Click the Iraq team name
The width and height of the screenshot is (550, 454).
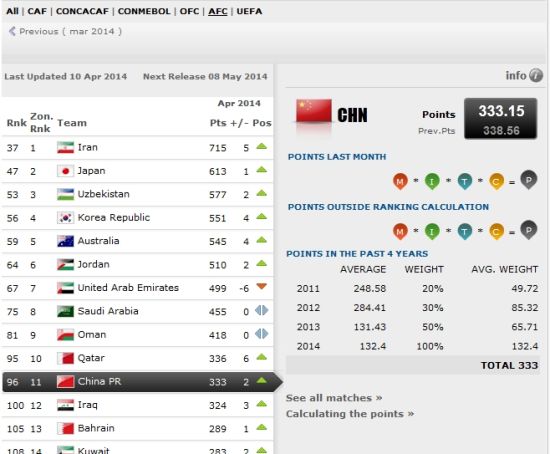(x=87, y=405)
